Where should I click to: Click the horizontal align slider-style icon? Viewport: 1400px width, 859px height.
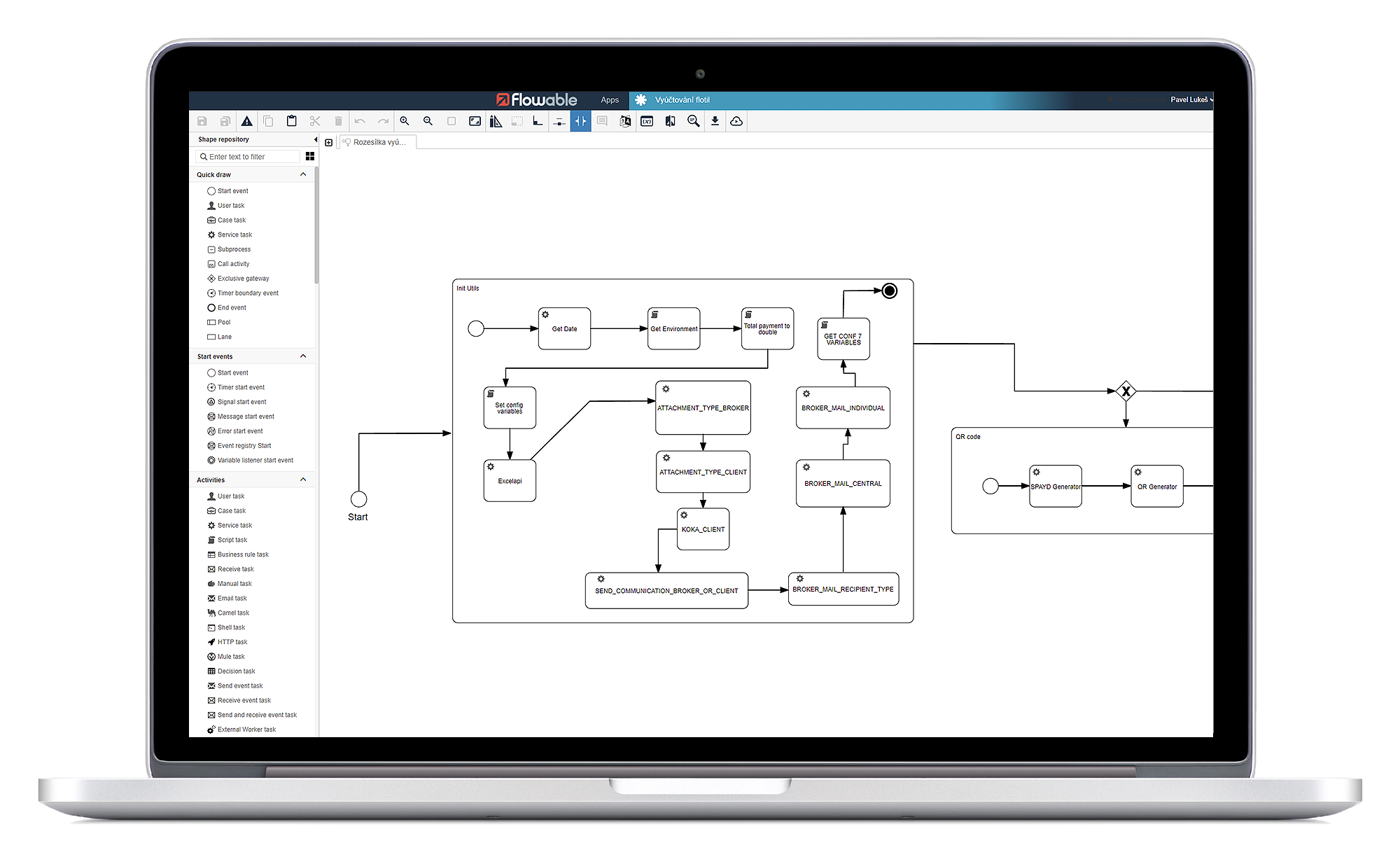[559, 121]
